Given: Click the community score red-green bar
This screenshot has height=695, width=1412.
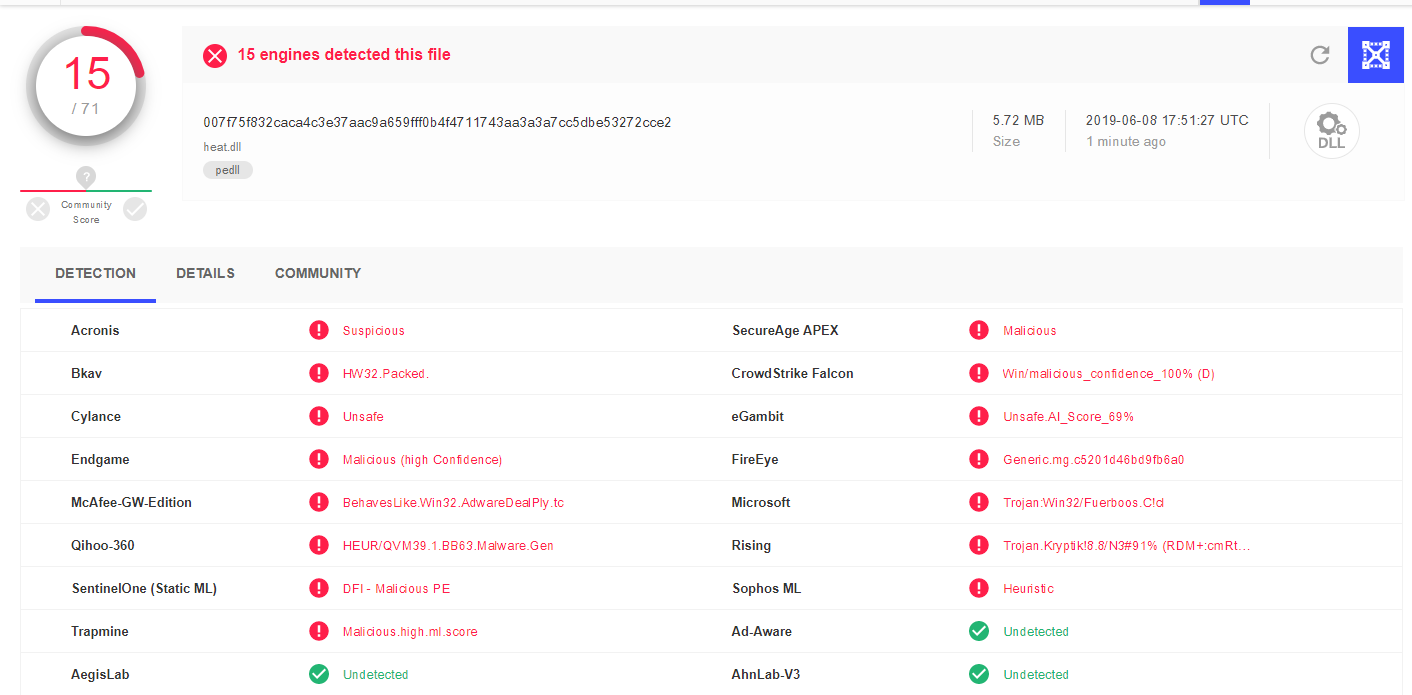Looking at the screenshot, I should 86,191.
